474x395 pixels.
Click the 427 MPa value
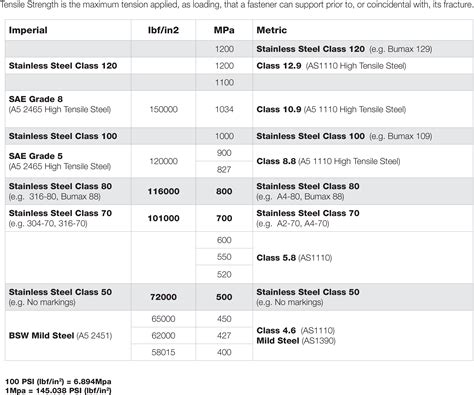click(224, 336)
